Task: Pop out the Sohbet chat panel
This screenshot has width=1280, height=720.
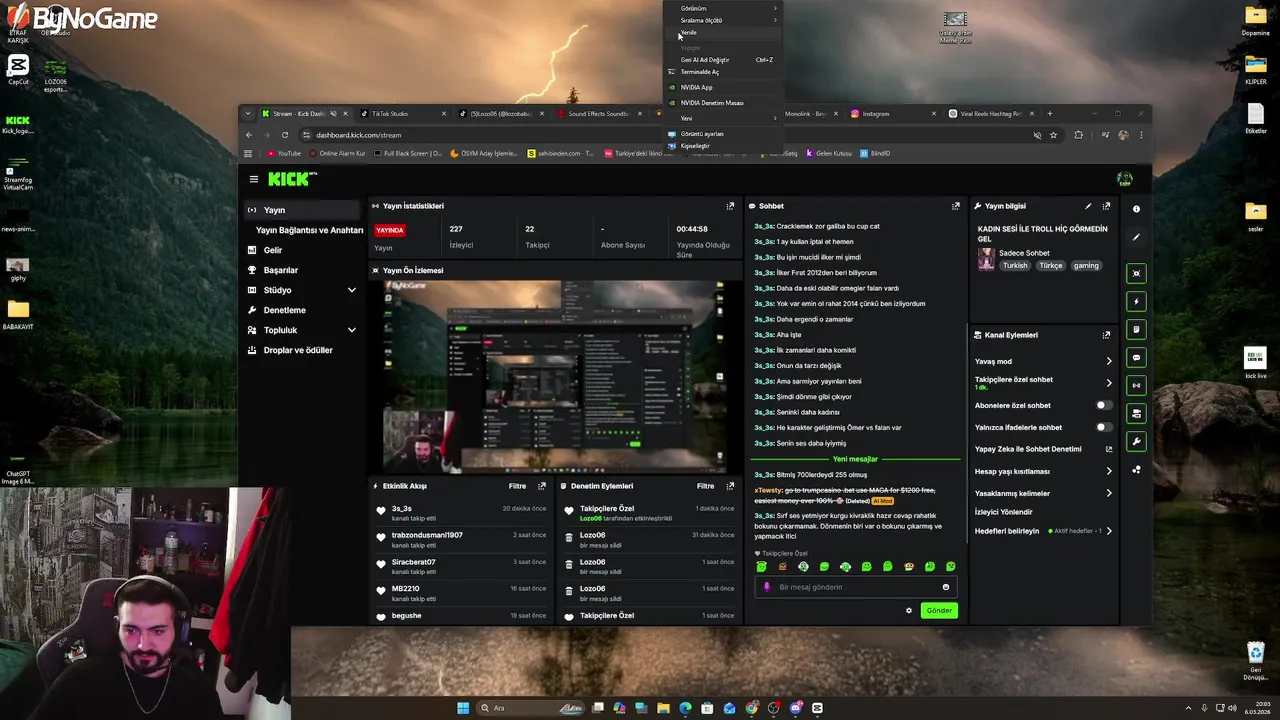Action: click(956, 206)
